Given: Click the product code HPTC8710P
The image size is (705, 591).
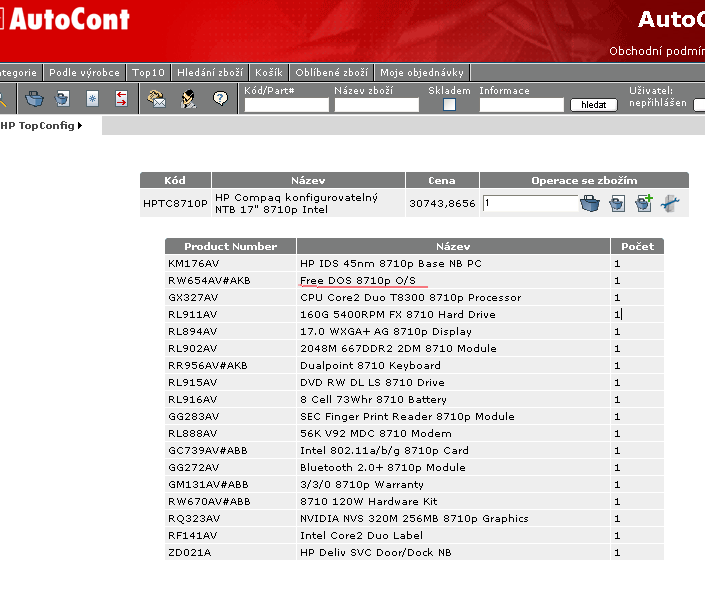Looking at the screenshot, I should pos(175,203).
